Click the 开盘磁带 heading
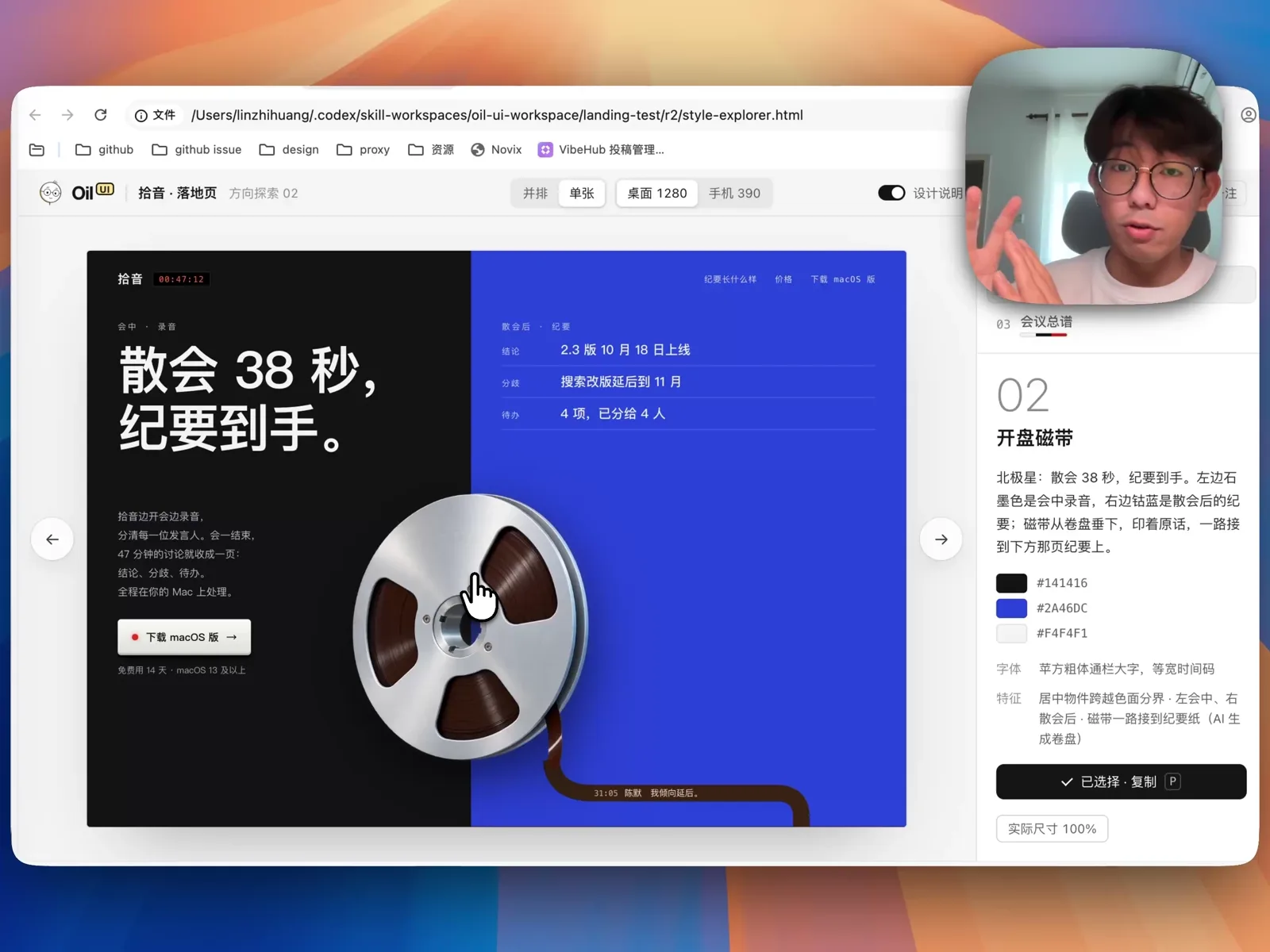This screenshot has width=1270, height=952. (x=1035, y=438)
